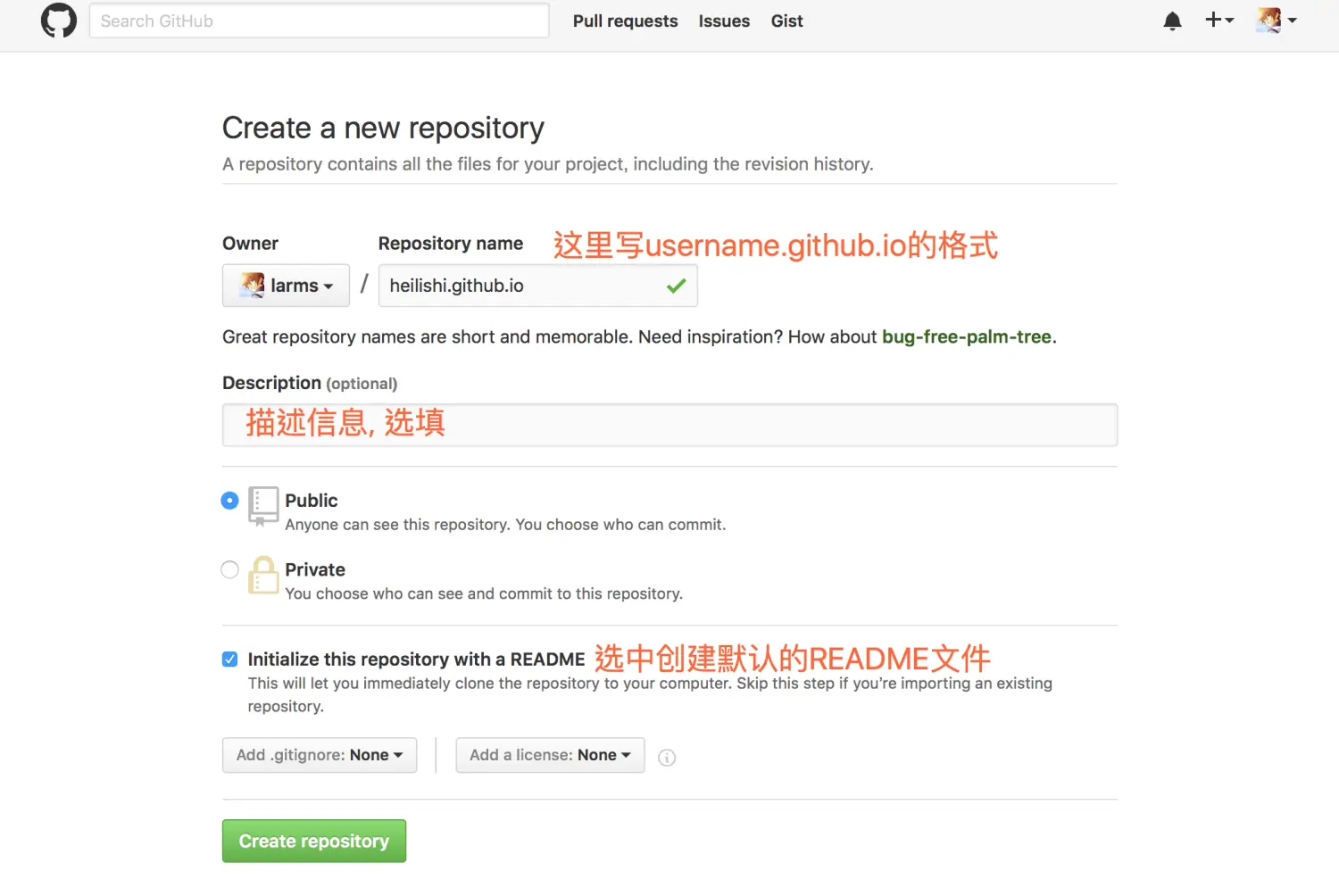Viewport: 1339px width, 896px height.
Task: Uncheck Initialize this repository with a README
Action: click(x=229, y=660)
